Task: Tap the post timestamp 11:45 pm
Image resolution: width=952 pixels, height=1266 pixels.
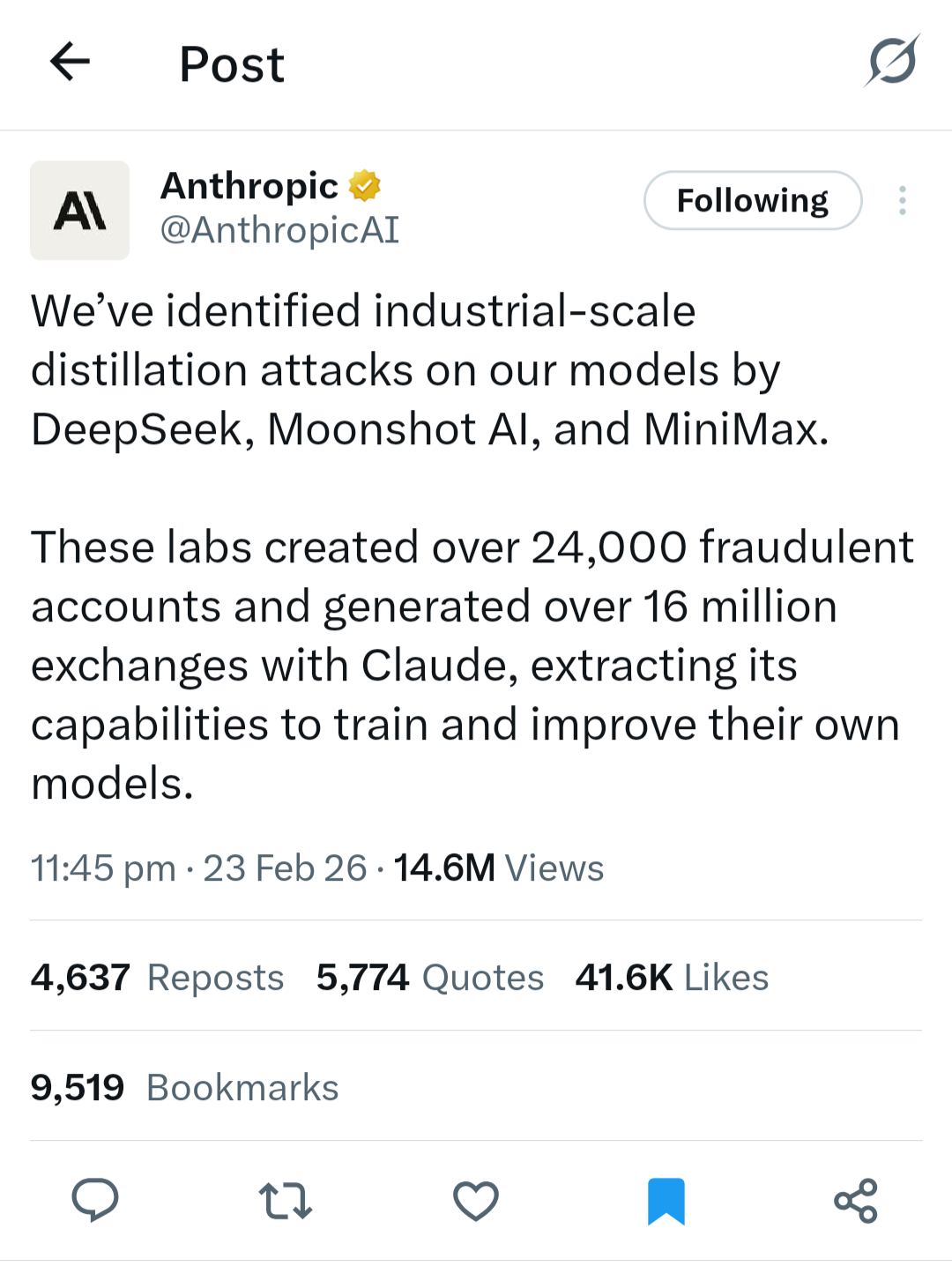Action: pyautogui.click(x=104, y=868)
